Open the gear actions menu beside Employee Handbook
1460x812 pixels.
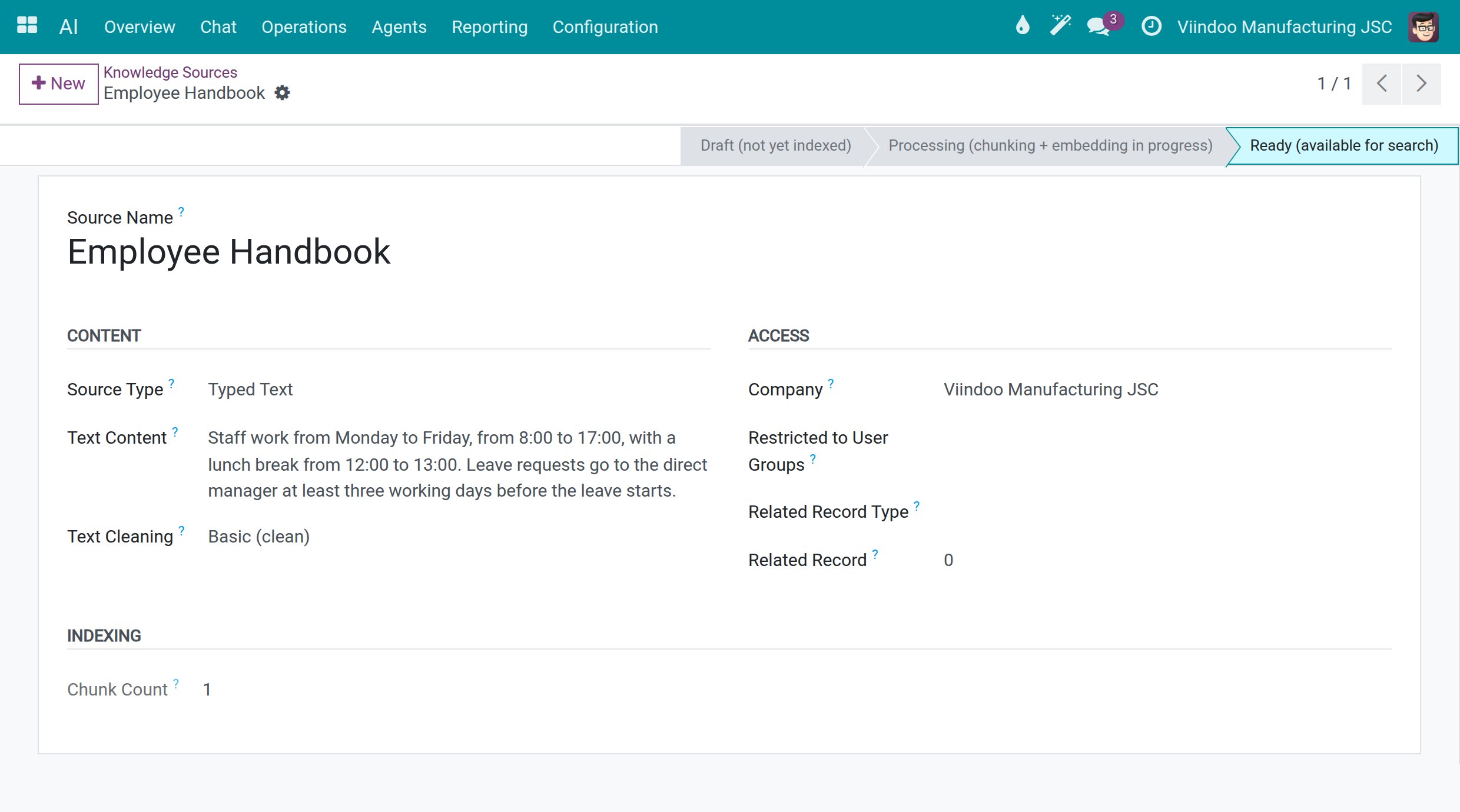[x=283, y=93]
